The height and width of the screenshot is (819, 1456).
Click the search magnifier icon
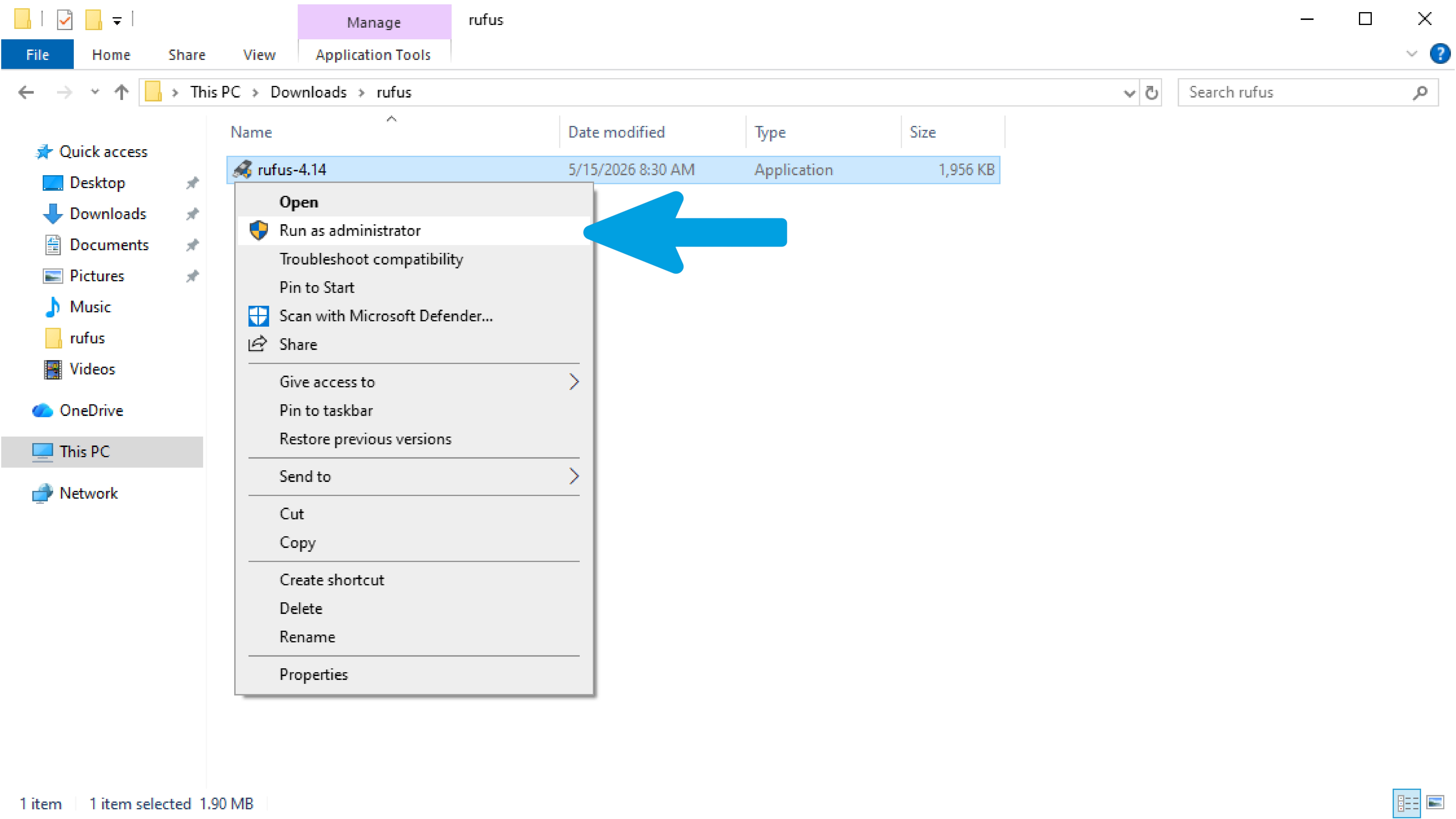click(x=1420, y=93)
